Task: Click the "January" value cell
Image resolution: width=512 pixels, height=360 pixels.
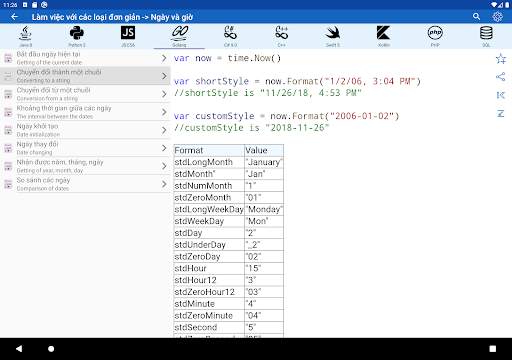Action: (264, 162)
